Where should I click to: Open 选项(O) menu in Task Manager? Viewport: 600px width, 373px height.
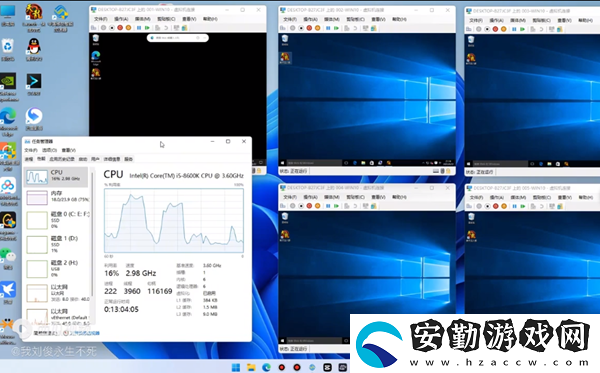(49, 150)
